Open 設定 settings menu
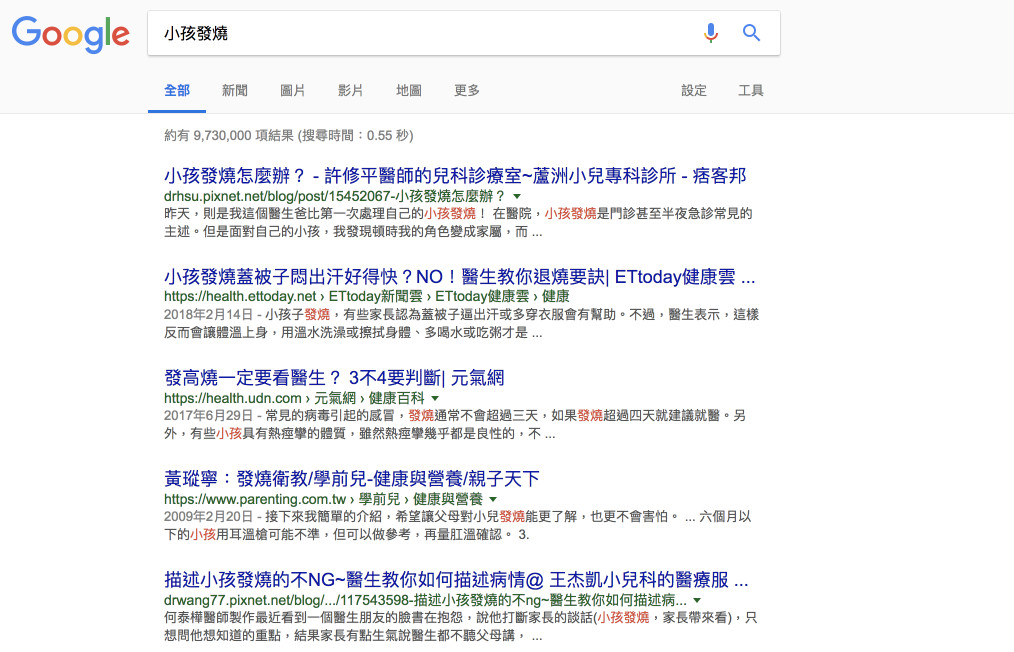1014x652 pixels. (x=694, y=91)
